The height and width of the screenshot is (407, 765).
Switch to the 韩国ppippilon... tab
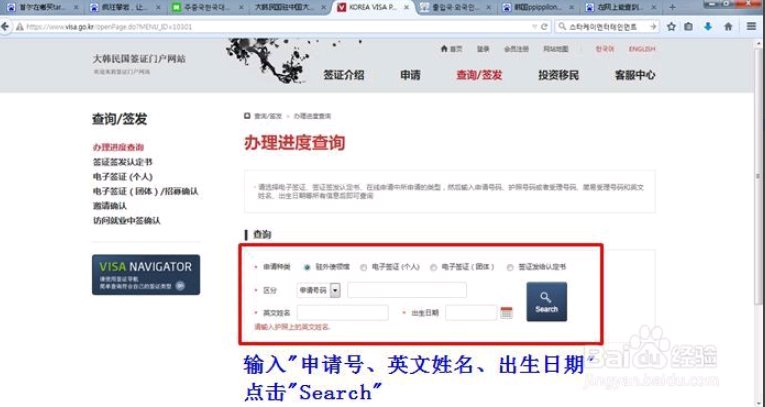pyautogui.click(x=538, y=8)
